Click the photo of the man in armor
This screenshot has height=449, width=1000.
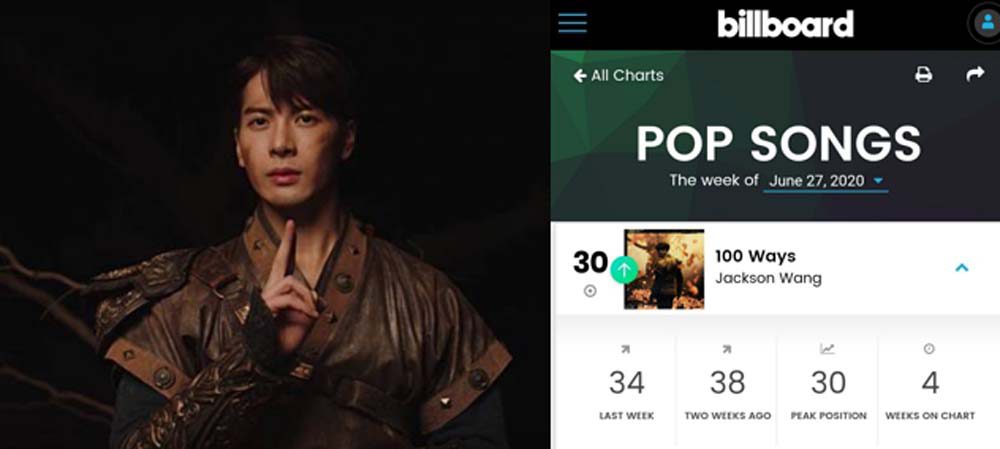point(275,224)
